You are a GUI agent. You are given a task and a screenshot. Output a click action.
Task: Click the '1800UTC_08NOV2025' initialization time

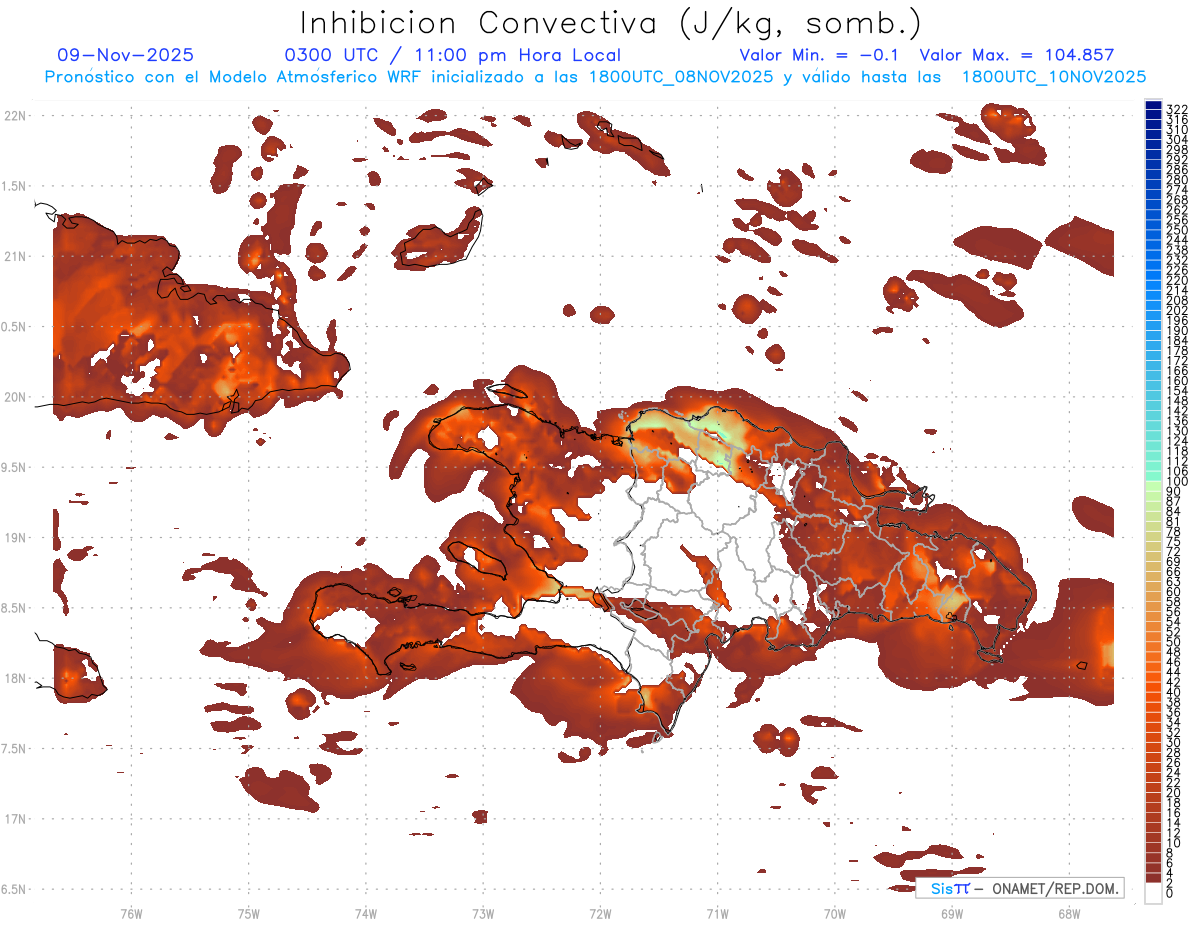point(680,77)
